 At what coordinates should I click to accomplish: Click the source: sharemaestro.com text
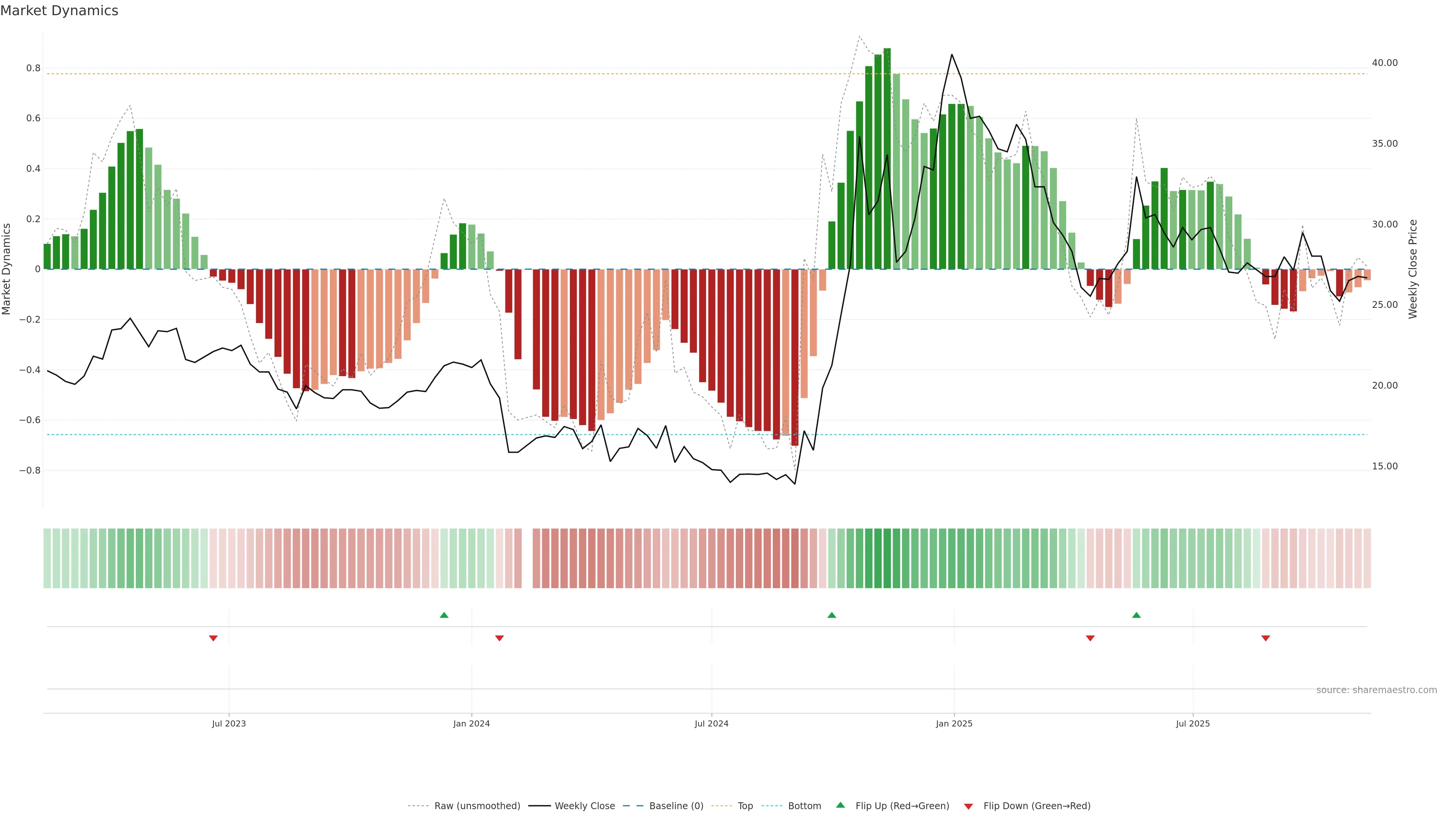tap(1376, 690)
